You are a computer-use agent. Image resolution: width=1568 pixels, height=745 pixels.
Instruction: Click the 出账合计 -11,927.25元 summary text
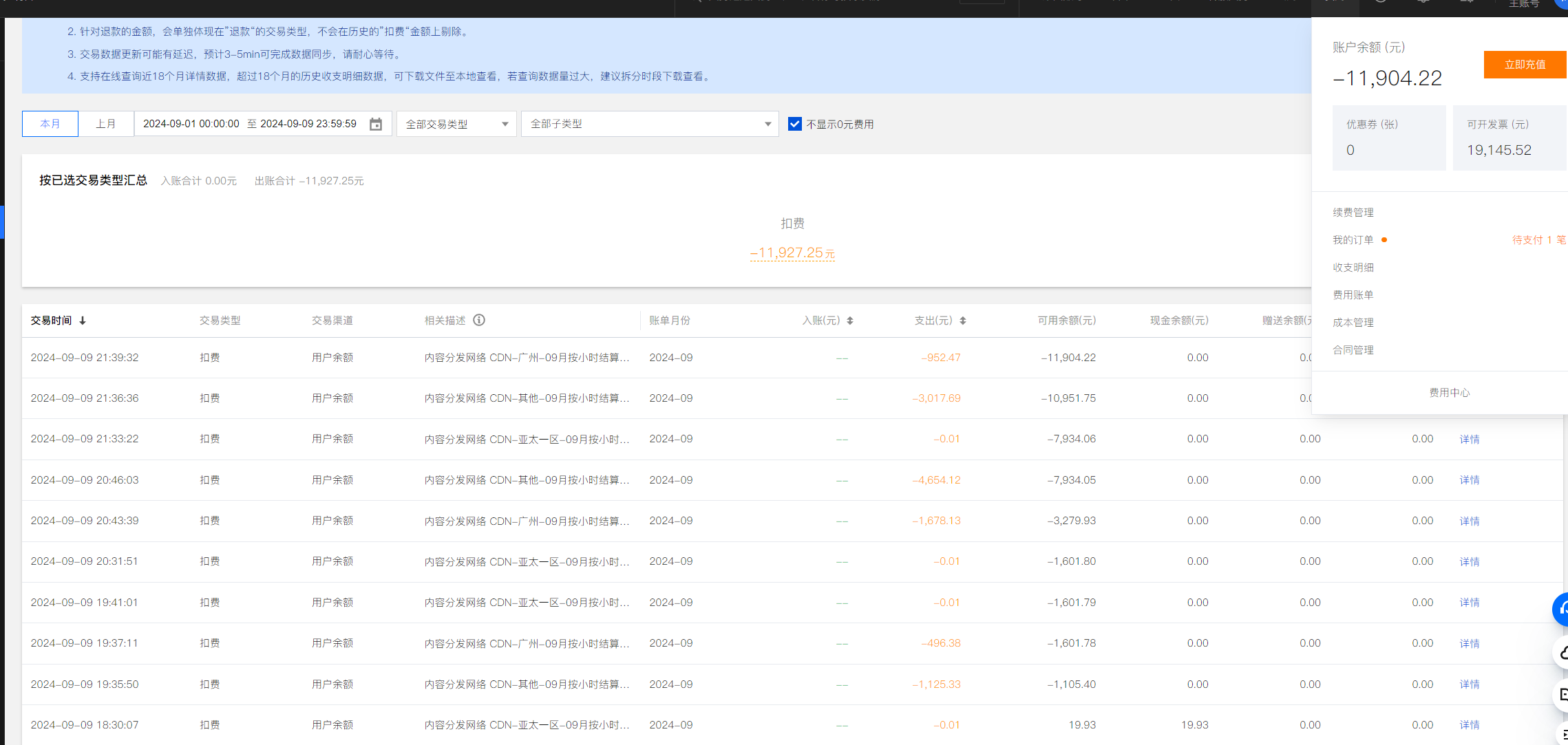point(309,181)
